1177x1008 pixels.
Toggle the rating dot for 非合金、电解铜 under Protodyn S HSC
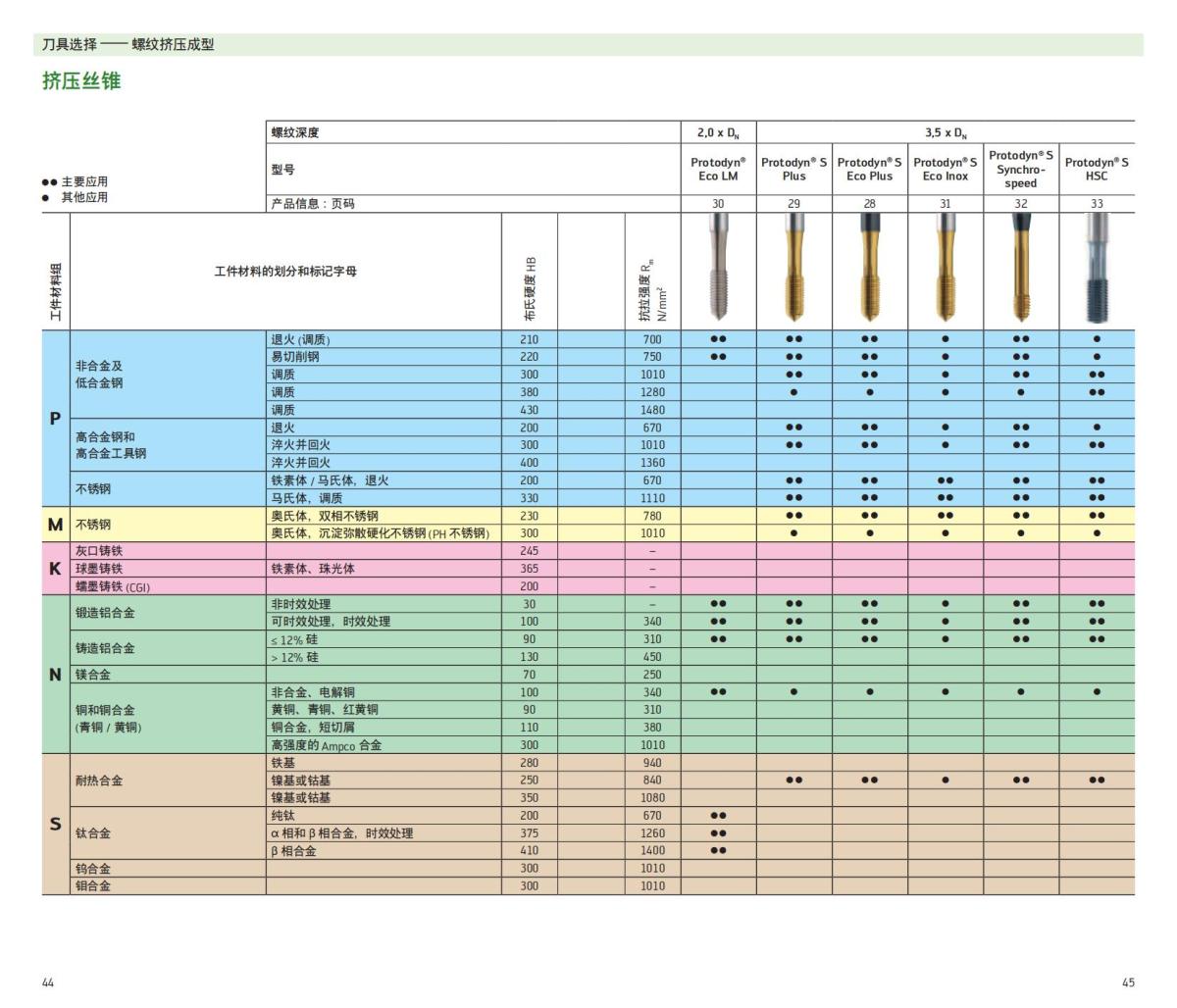1096,691
